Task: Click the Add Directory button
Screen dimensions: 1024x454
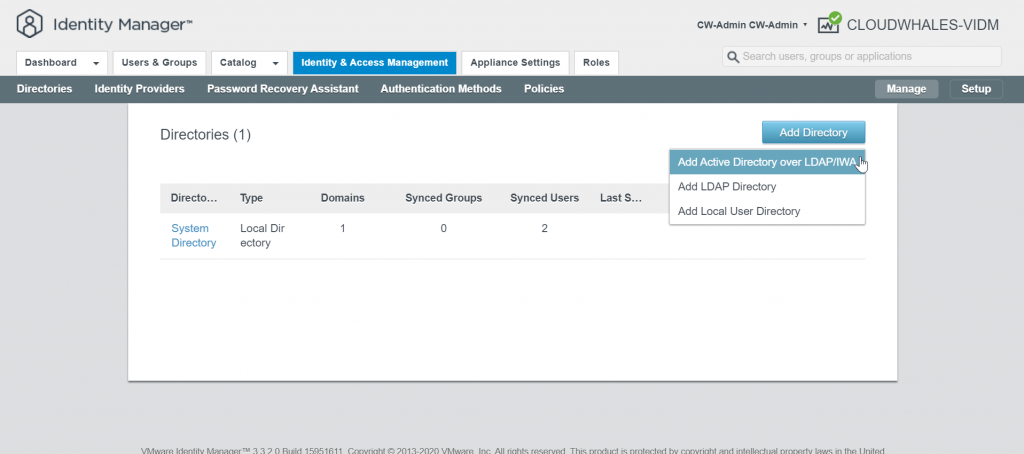Action: pyautogui.click(x=813, y=133)
